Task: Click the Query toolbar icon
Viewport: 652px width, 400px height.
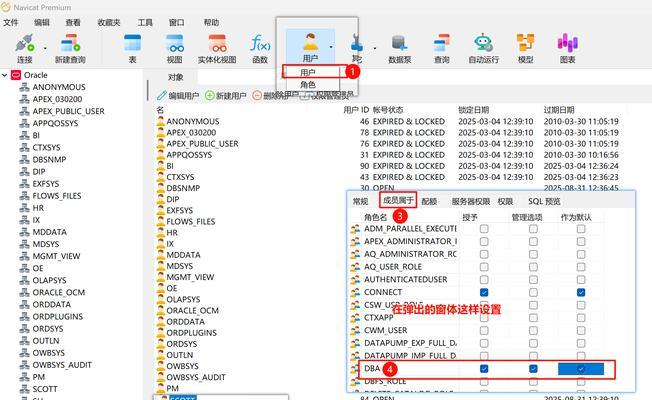Action: coord(442,43)
